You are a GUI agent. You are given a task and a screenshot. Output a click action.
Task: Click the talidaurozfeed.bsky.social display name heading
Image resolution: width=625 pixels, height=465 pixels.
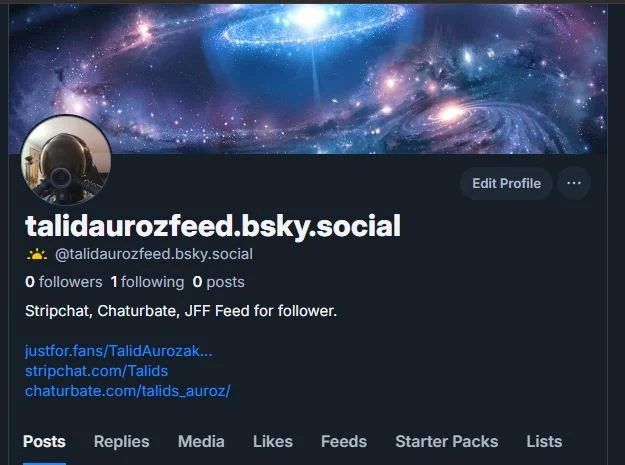click(x=213, y=226)
